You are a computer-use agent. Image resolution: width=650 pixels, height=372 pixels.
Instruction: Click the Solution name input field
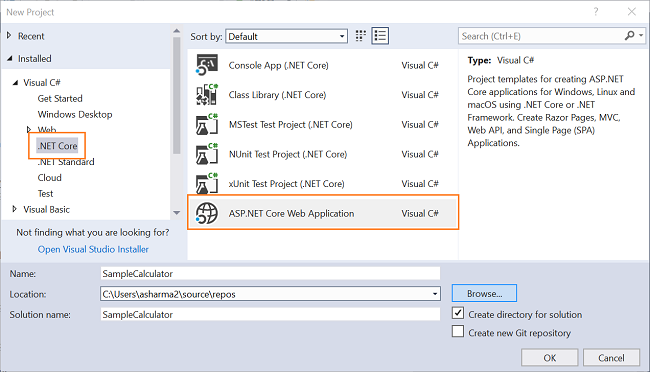coord(270,314)
